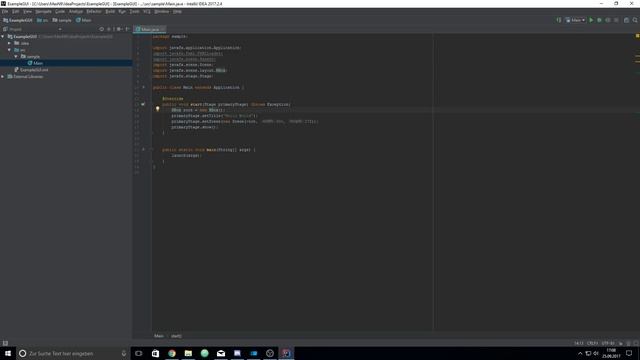Open the Edit menu
The width and height of the screenshot is (640, 360).
(x=16, y=11)
